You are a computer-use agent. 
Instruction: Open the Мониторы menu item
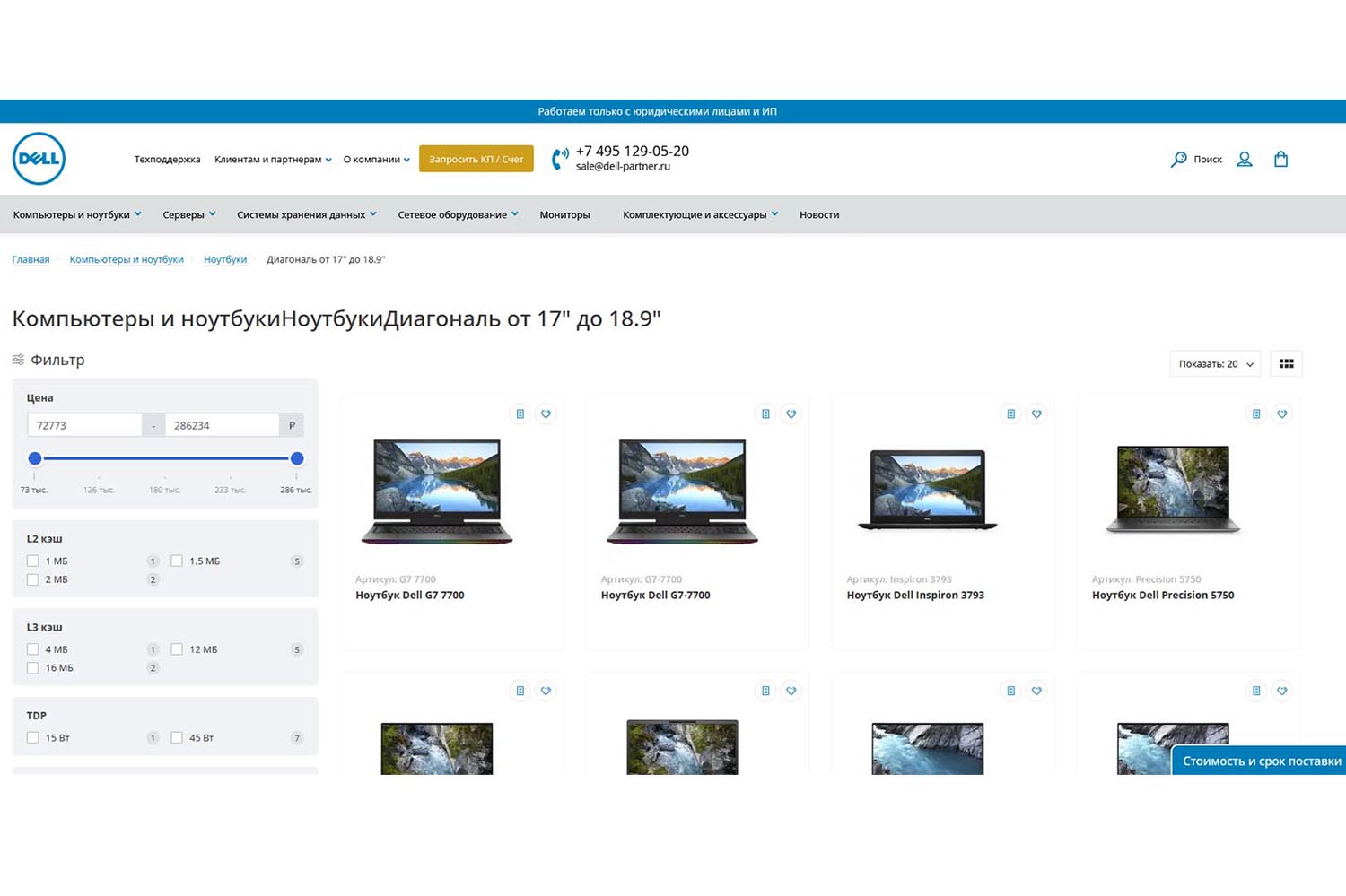tap(564, 214)
